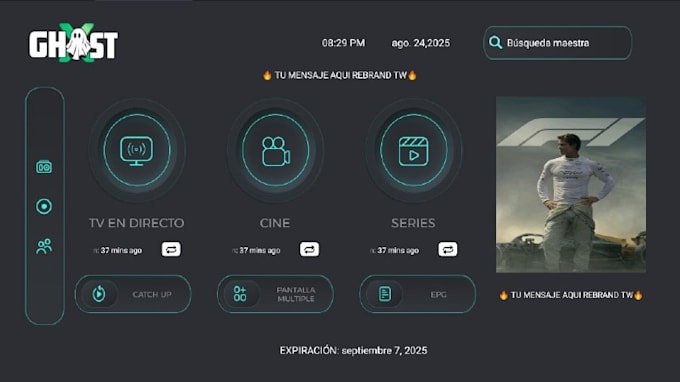
Task: Open the F1 movie poster thumbnail
Action: pos(571,185)
